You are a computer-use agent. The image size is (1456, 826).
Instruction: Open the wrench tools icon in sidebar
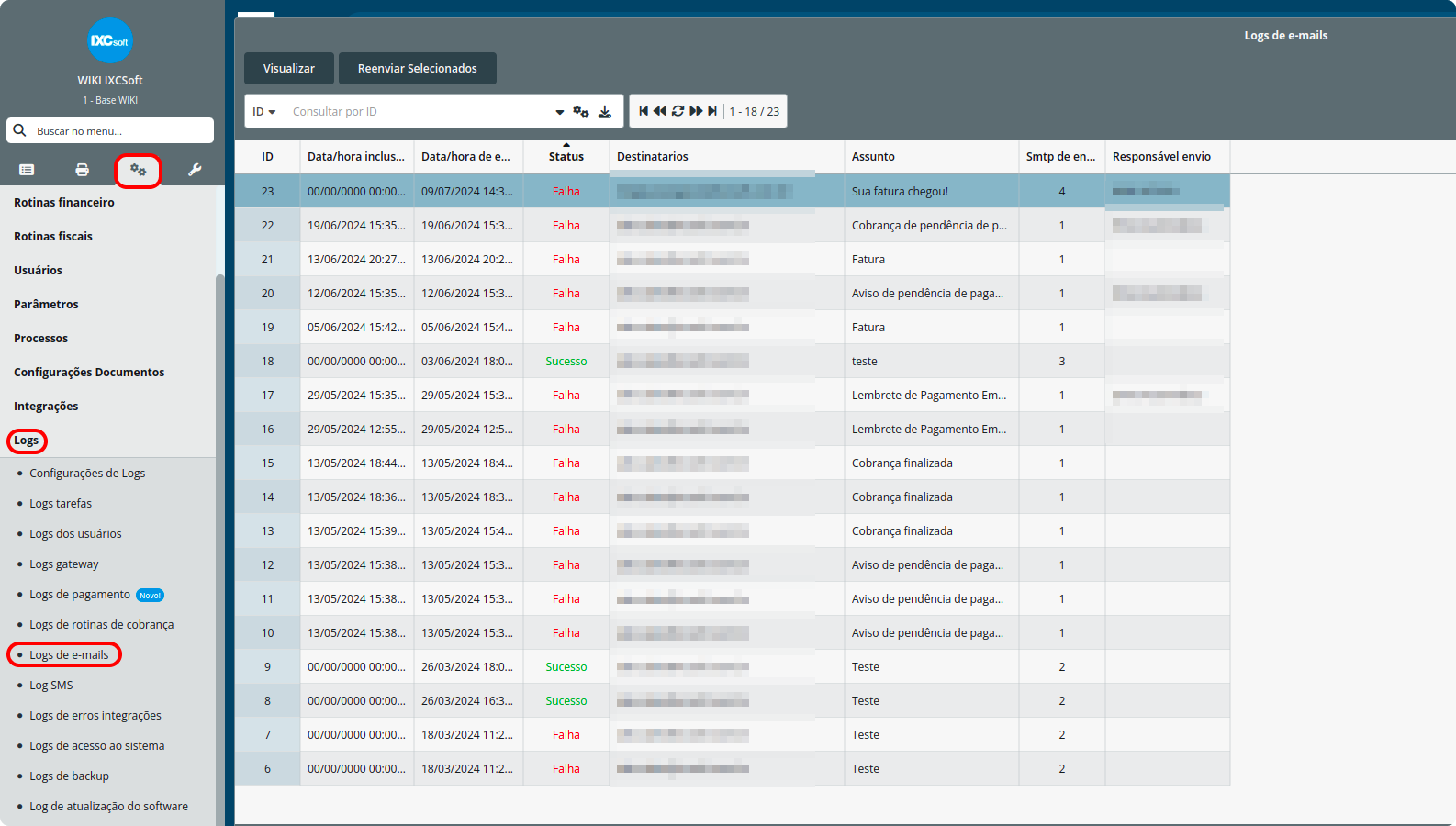195,170
